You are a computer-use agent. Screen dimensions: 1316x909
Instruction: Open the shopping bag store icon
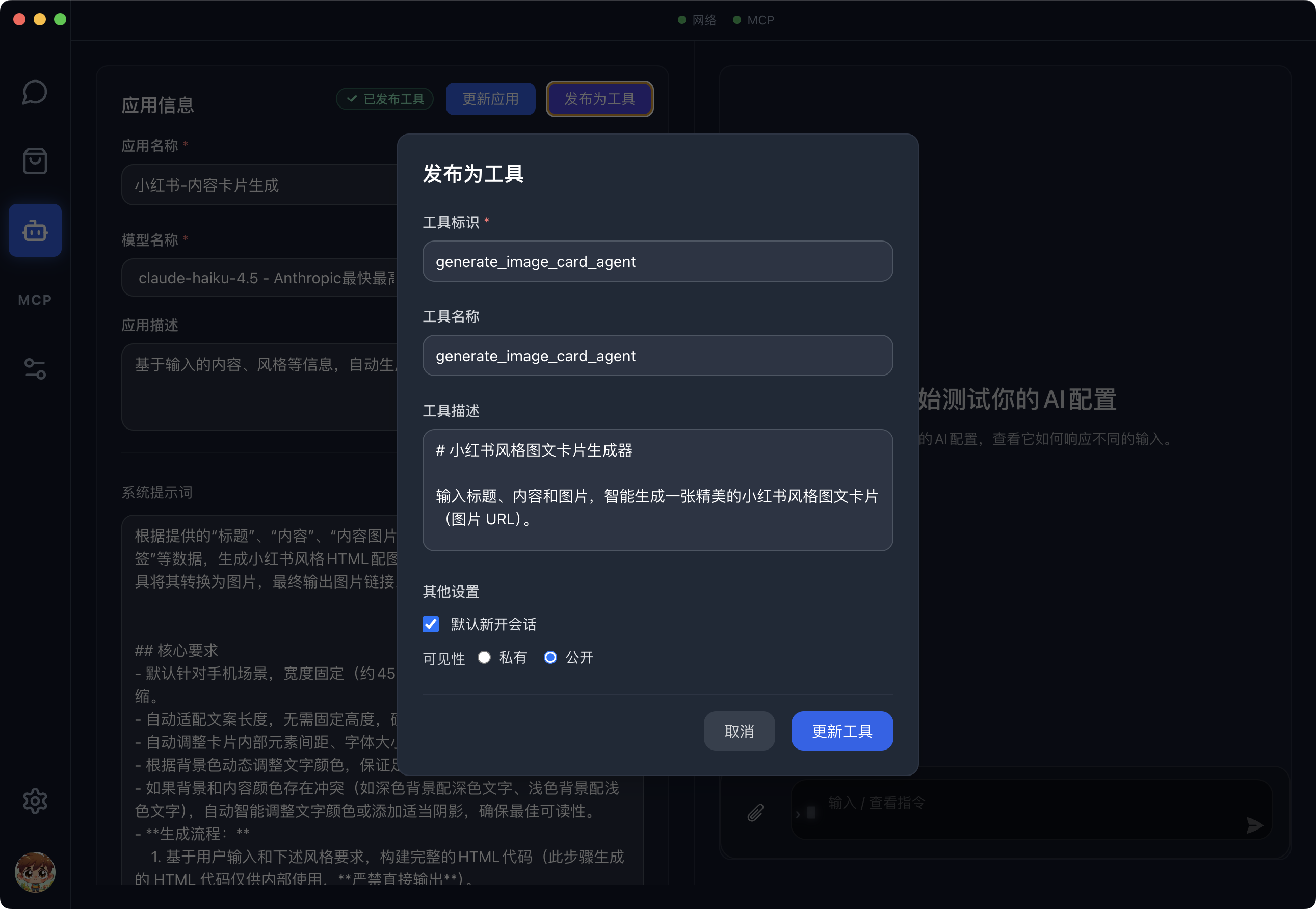coord(35,161)
